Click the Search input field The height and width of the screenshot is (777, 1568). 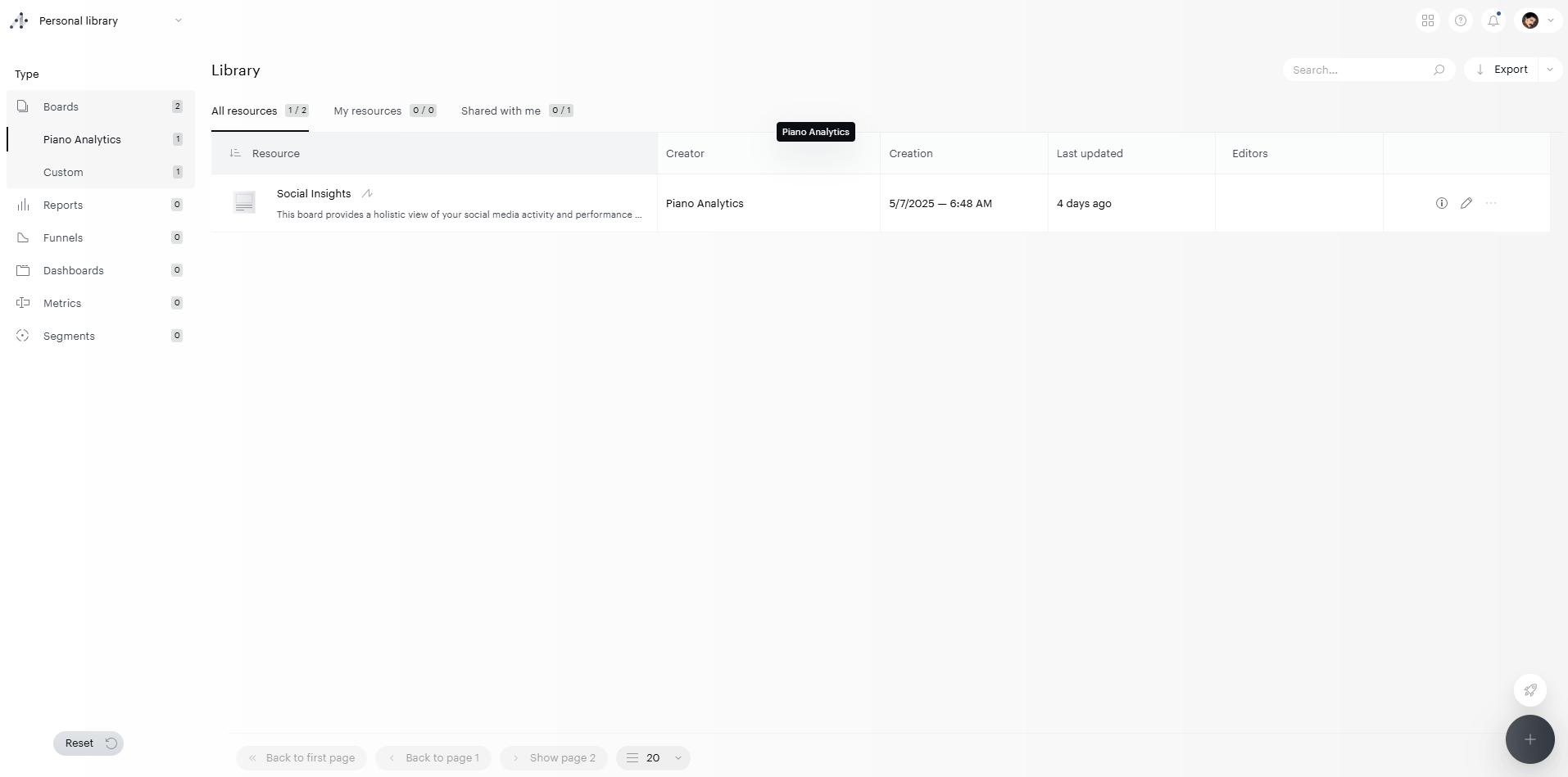pyautogui.click(x=1356, y=70)
